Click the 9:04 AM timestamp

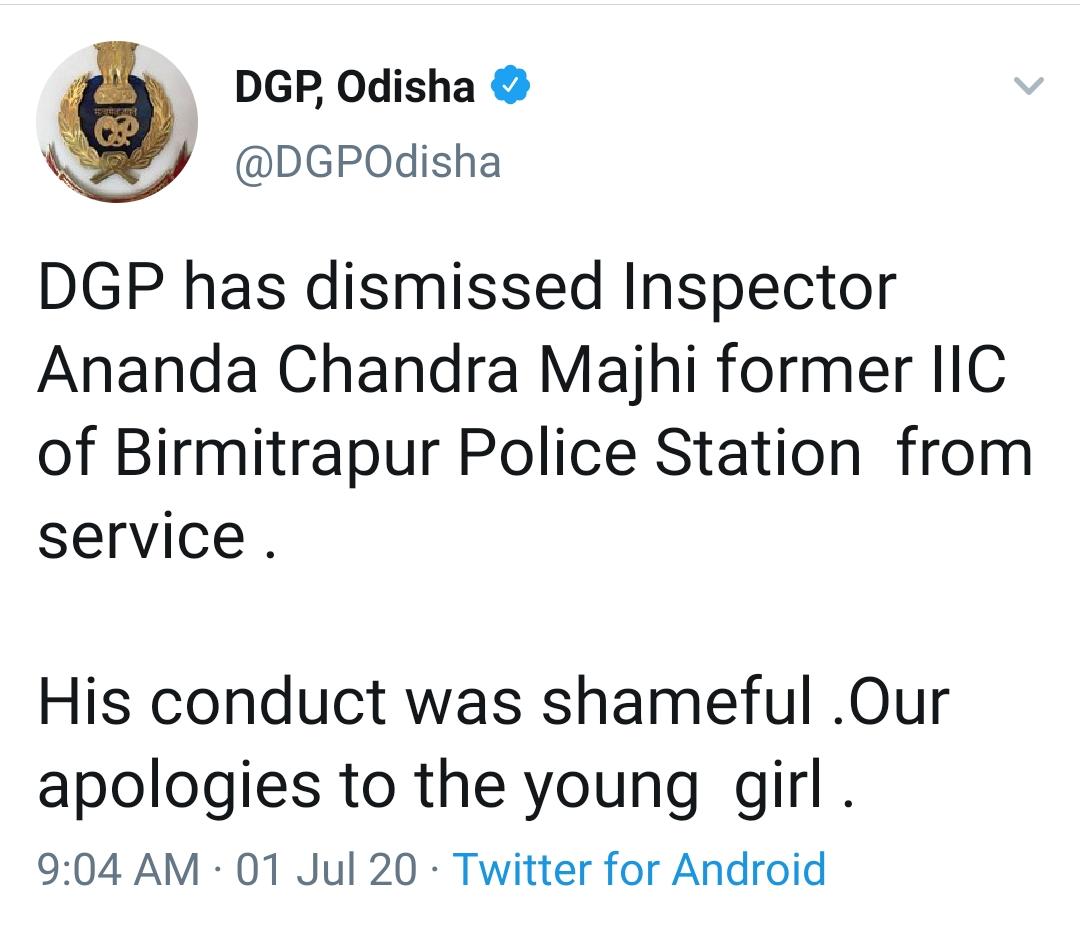click(118, 868)
